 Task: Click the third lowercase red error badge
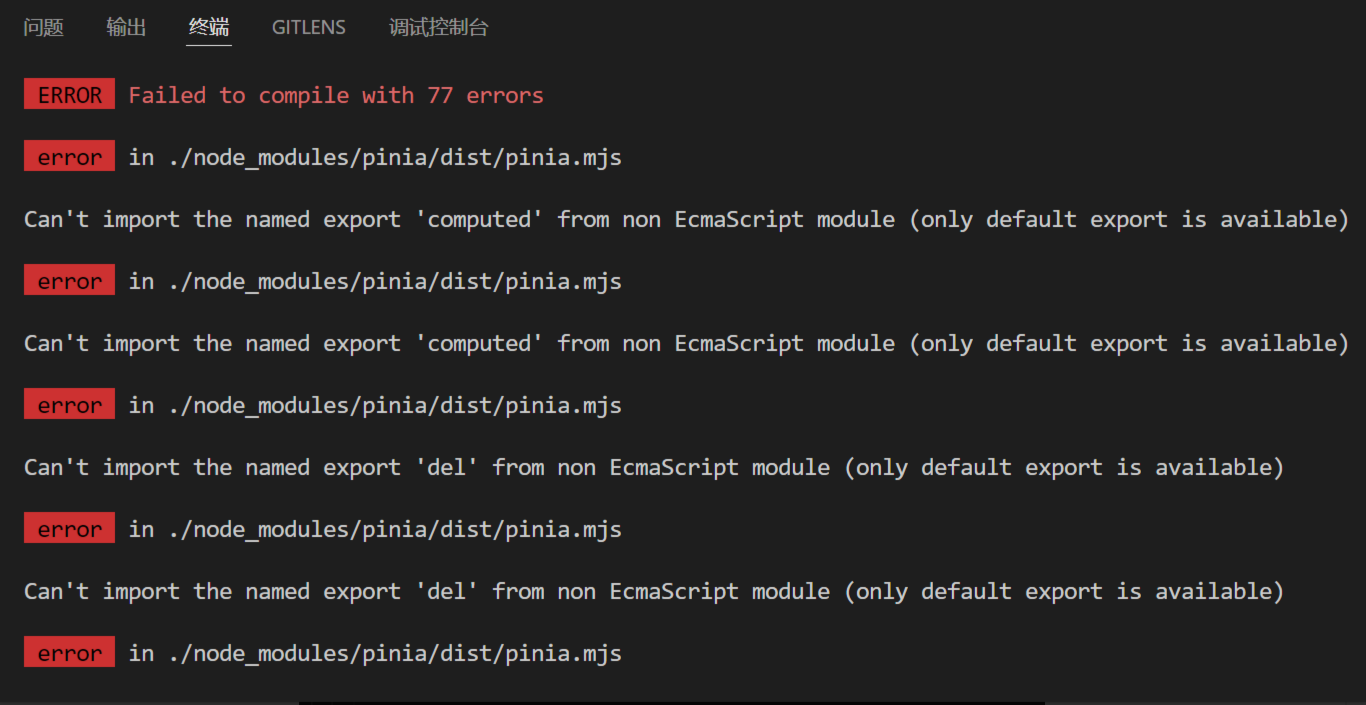click(70, 406)
